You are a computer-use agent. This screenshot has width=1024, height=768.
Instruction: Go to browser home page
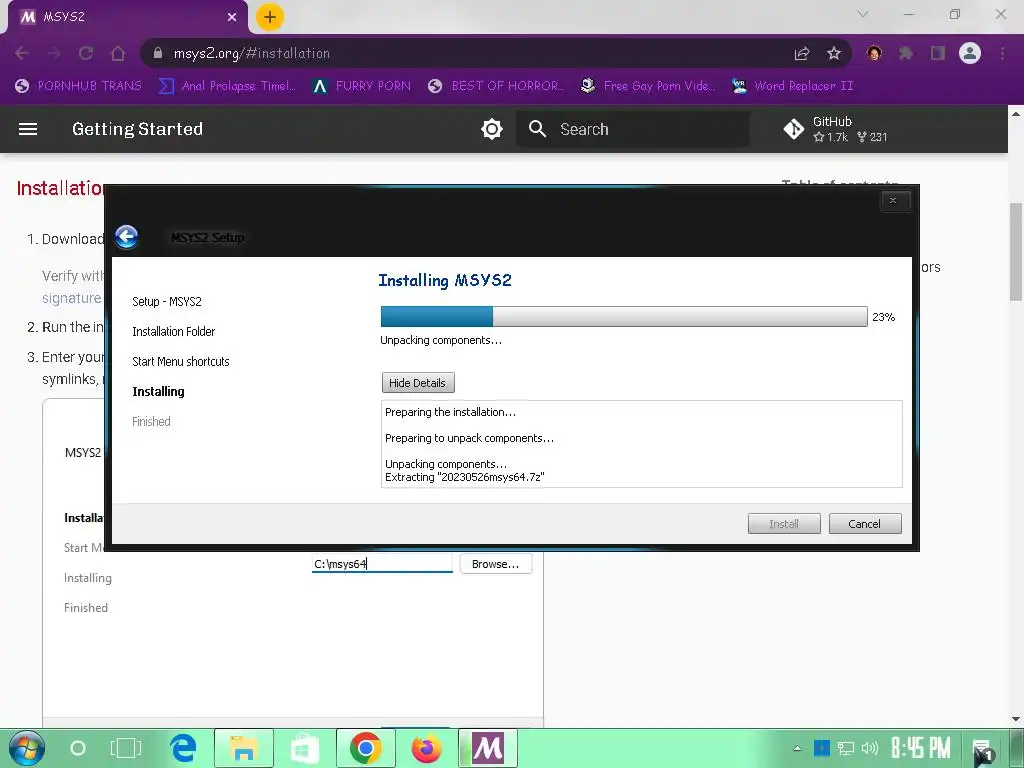click(118, 54)
